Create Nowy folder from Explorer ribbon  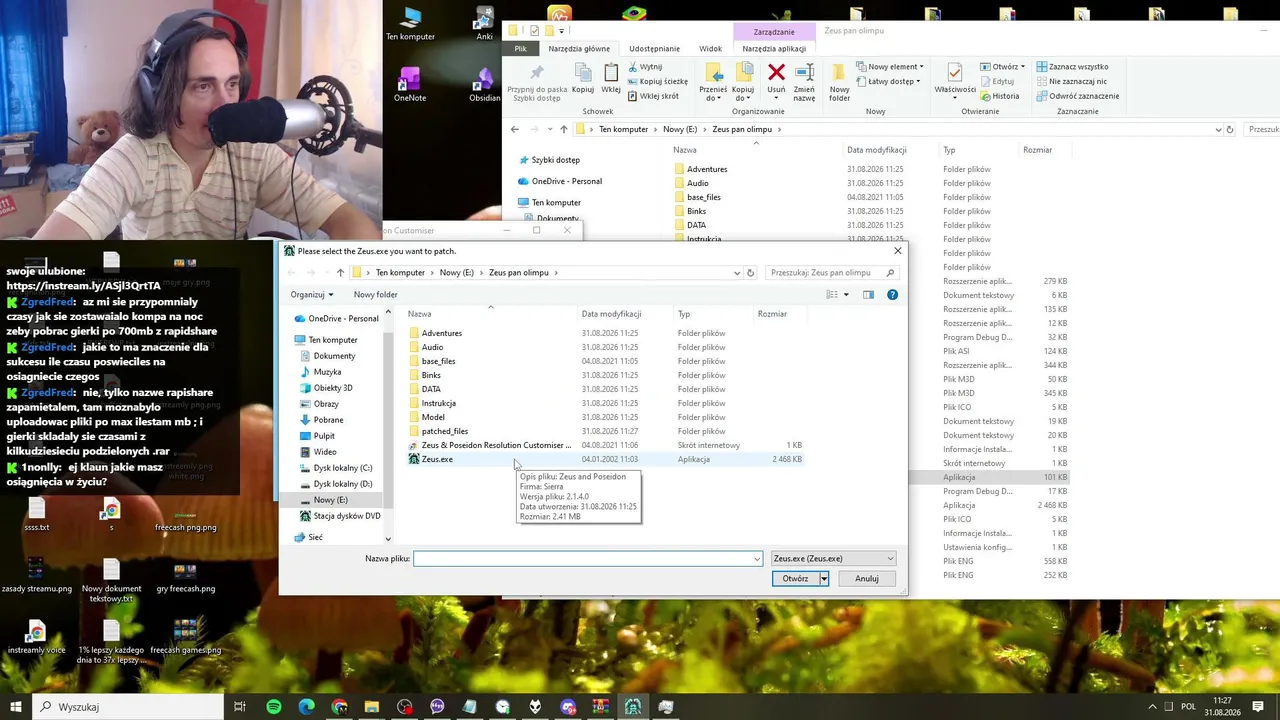pos(839,82)
